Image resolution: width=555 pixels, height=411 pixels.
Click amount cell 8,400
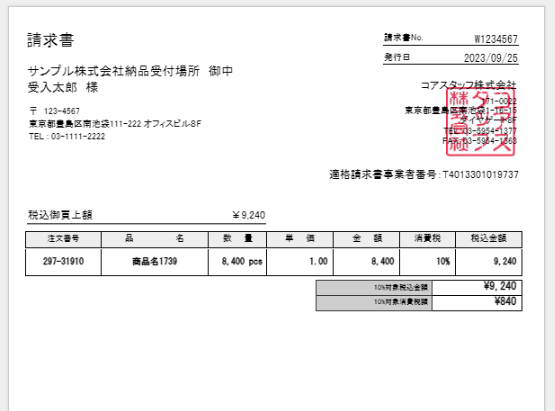point(366,262)
